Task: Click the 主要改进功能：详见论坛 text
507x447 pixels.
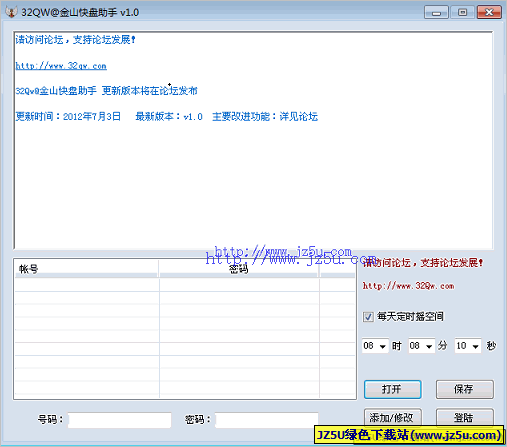Action: click(x=265, y=117)
